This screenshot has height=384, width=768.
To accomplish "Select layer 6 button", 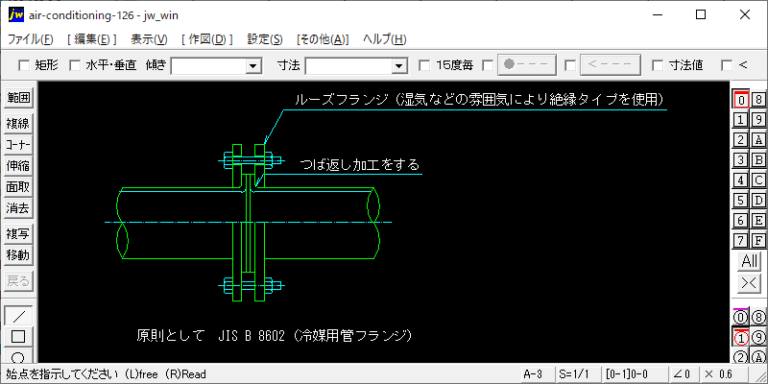I will [x=741, y=220].
